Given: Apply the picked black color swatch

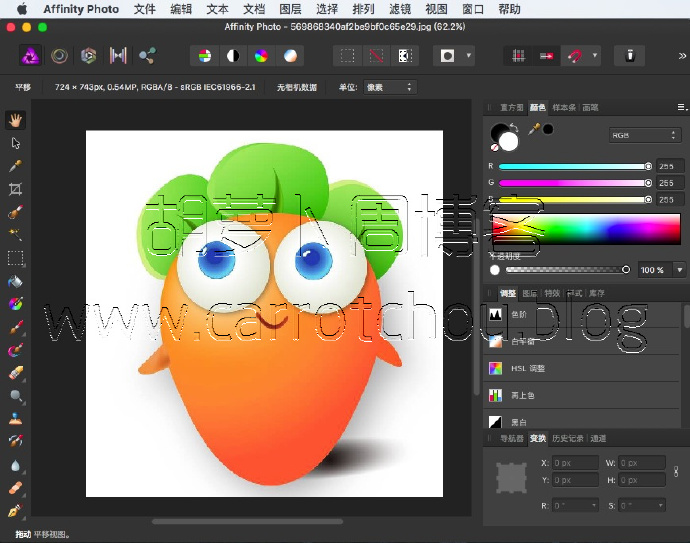Looking at the screenshot, I should tap(548, 129).
